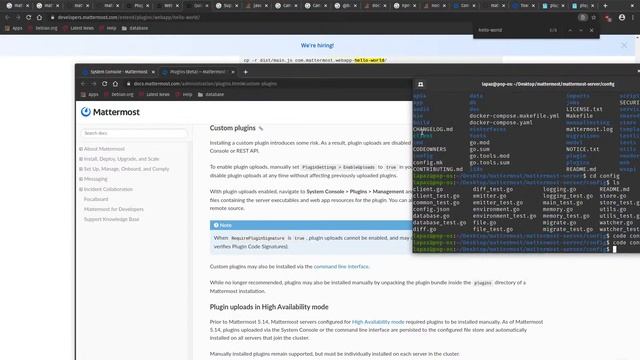Open 'Focalboard' sidebar link

96,199
